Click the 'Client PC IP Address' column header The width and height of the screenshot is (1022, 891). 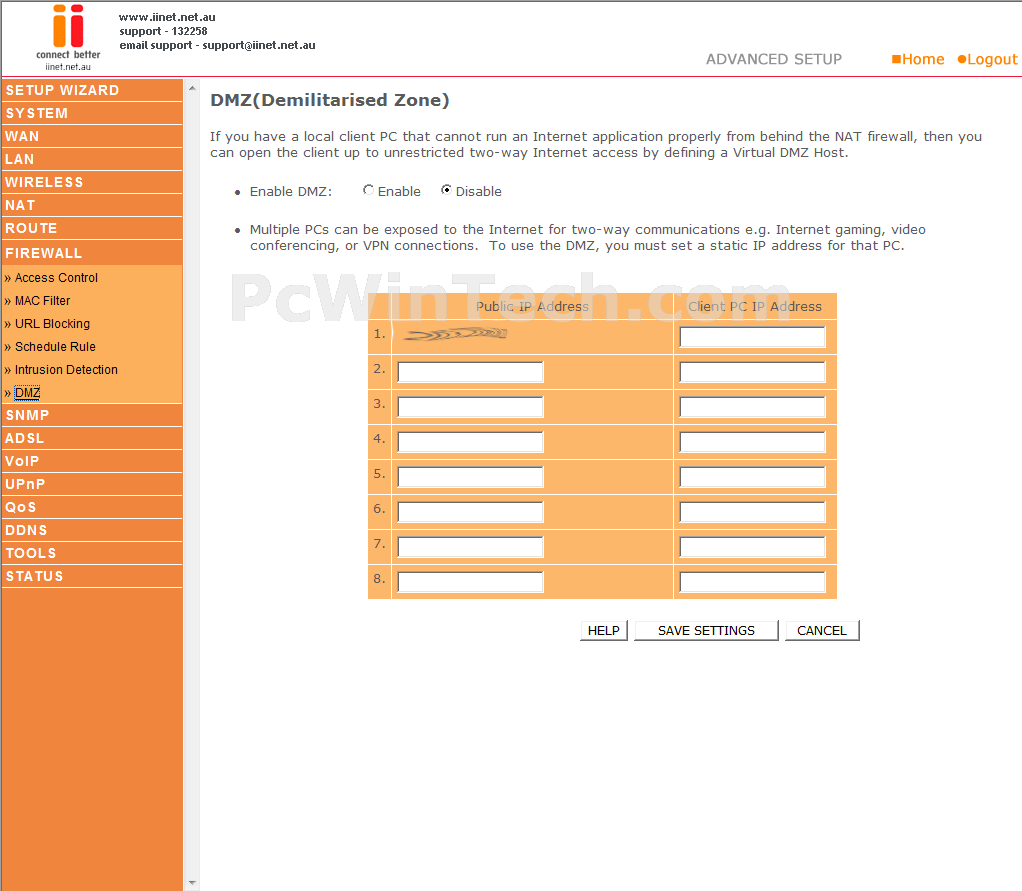pyautogui.click(x=755, y=306)
